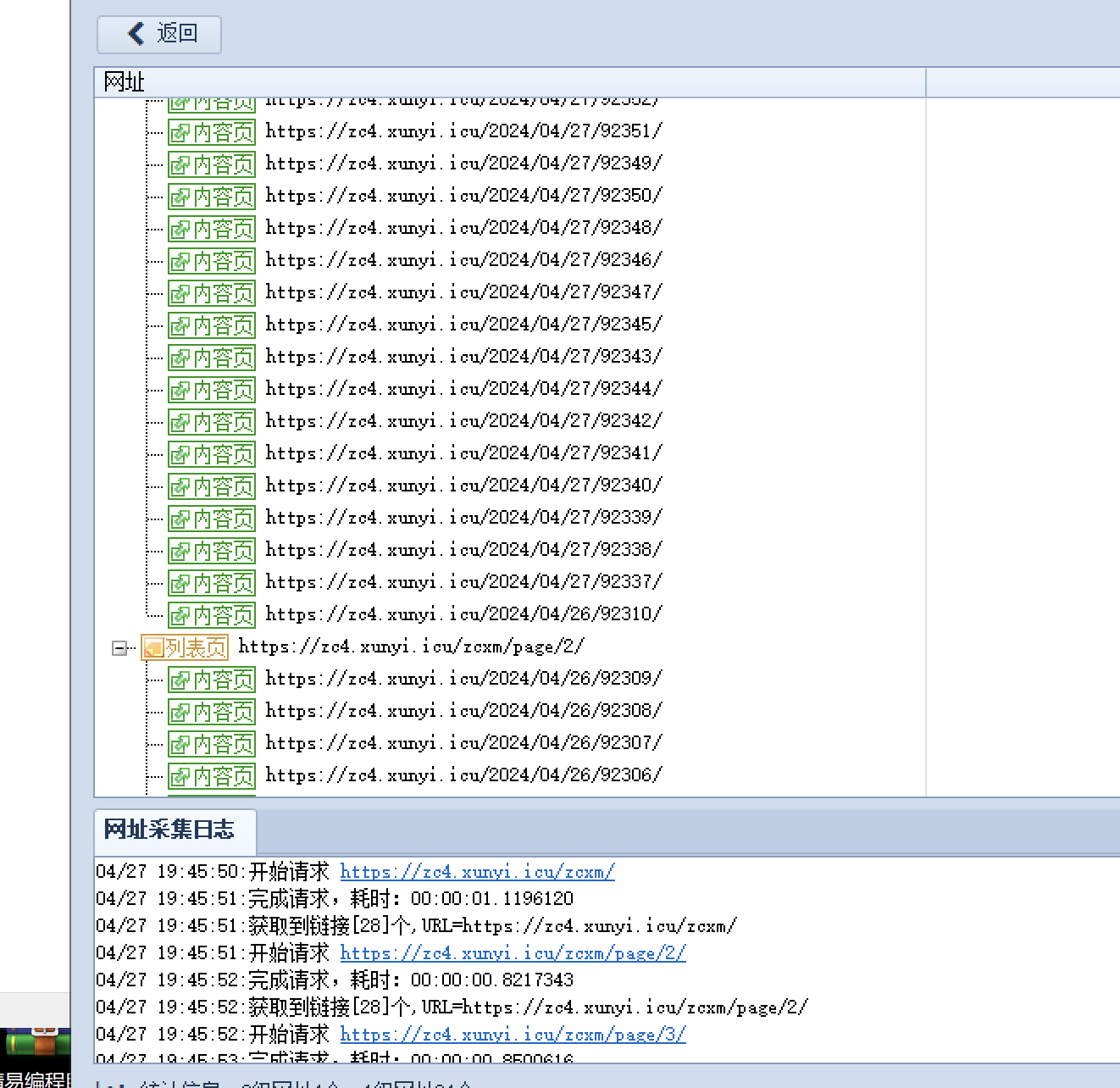1120x1088 pixels.
Task: Click 内容页 icon for URL 92351
Action: coord(212,132)
